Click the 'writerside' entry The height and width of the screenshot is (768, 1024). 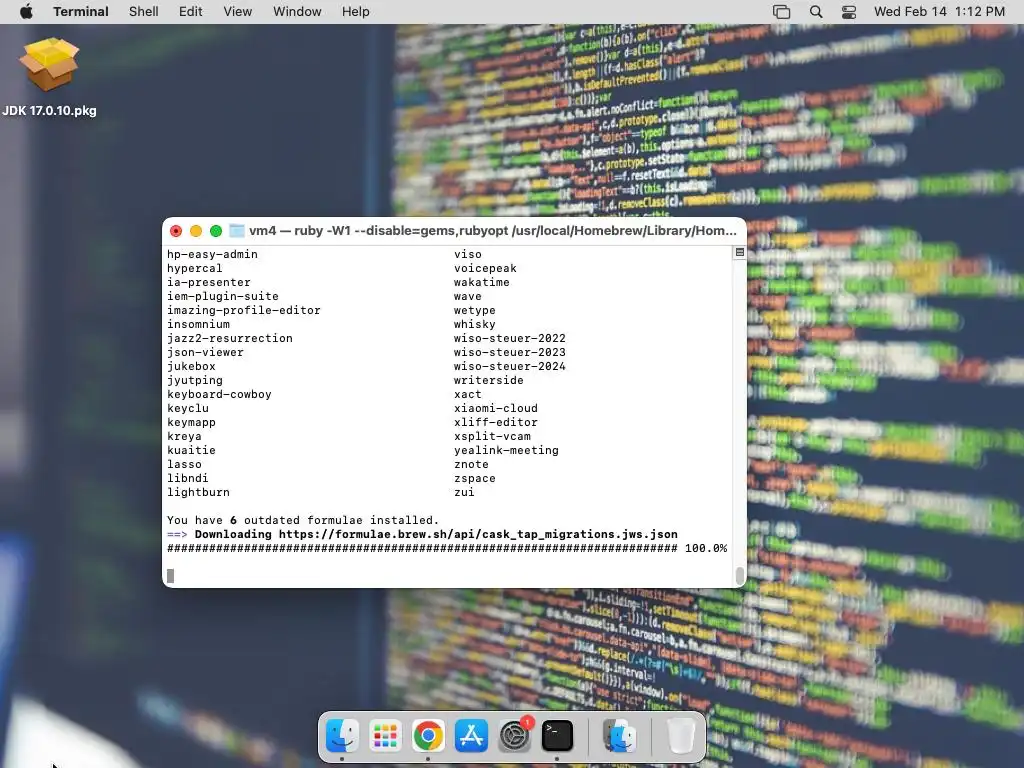pos(488,381)
